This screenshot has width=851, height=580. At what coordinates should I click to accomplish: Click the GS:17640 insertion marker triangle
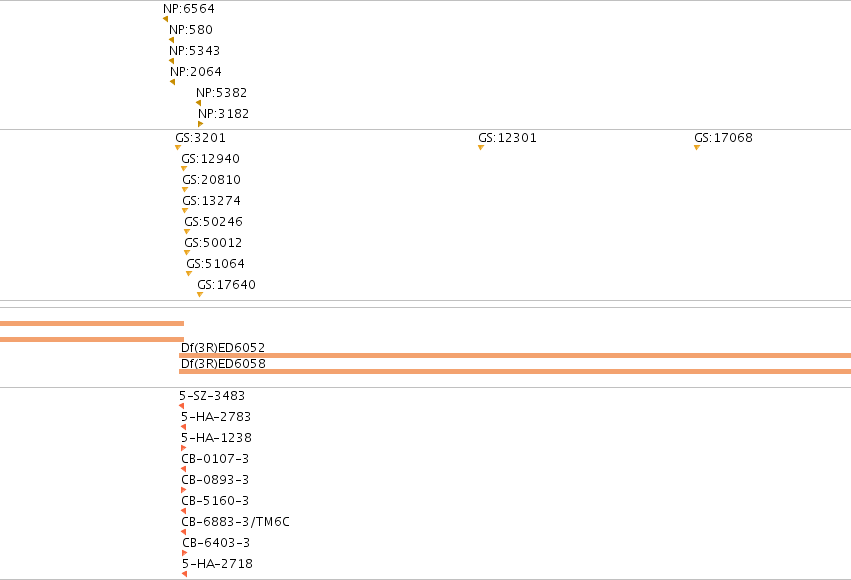(x=200, y=295)
